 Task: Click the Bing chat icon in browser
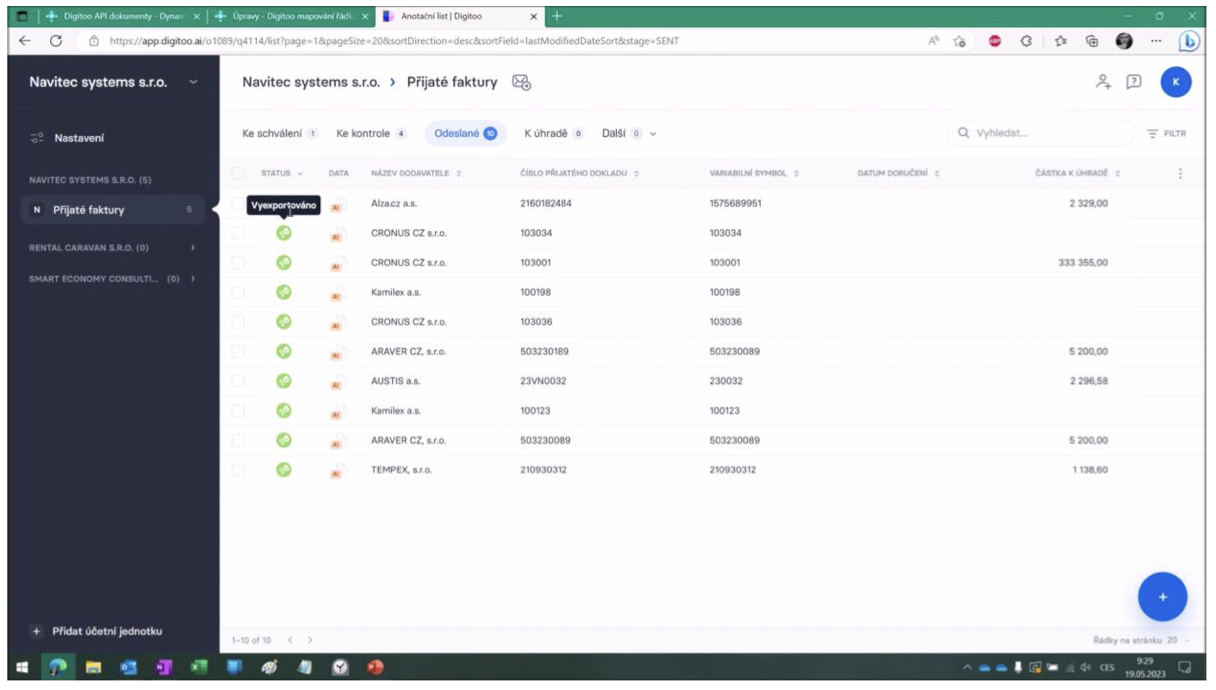coord(1189,41)
